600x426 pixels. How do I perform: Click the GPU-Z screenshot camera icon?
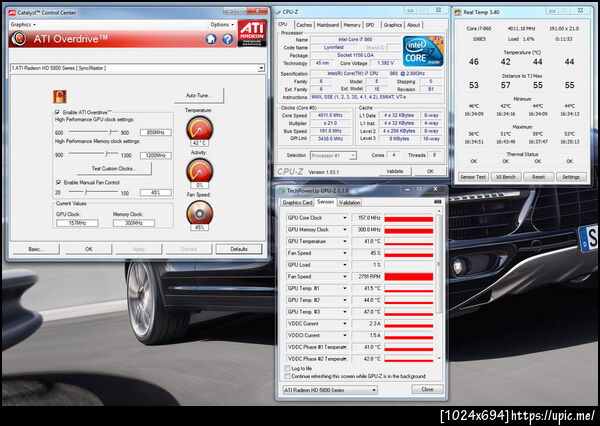[438, 202]
